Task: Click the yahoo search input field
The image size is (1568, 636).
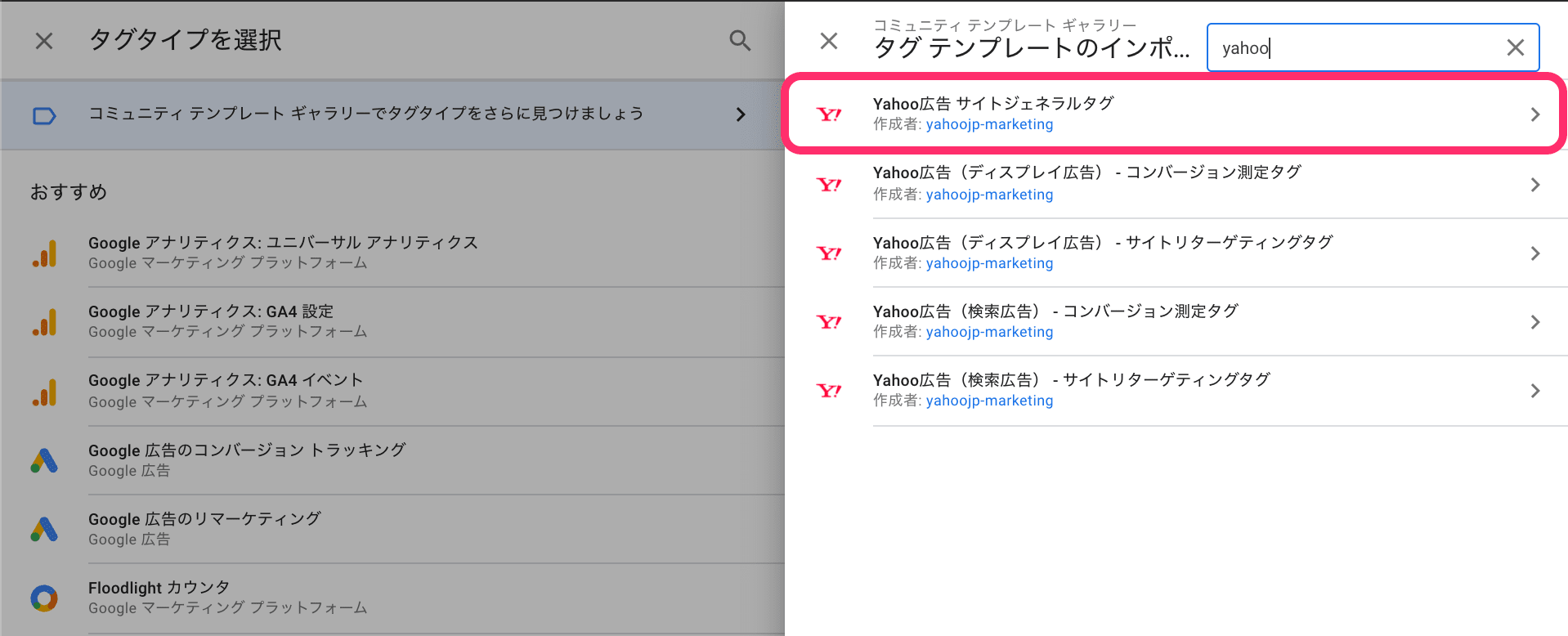Action: point(1373,47)
